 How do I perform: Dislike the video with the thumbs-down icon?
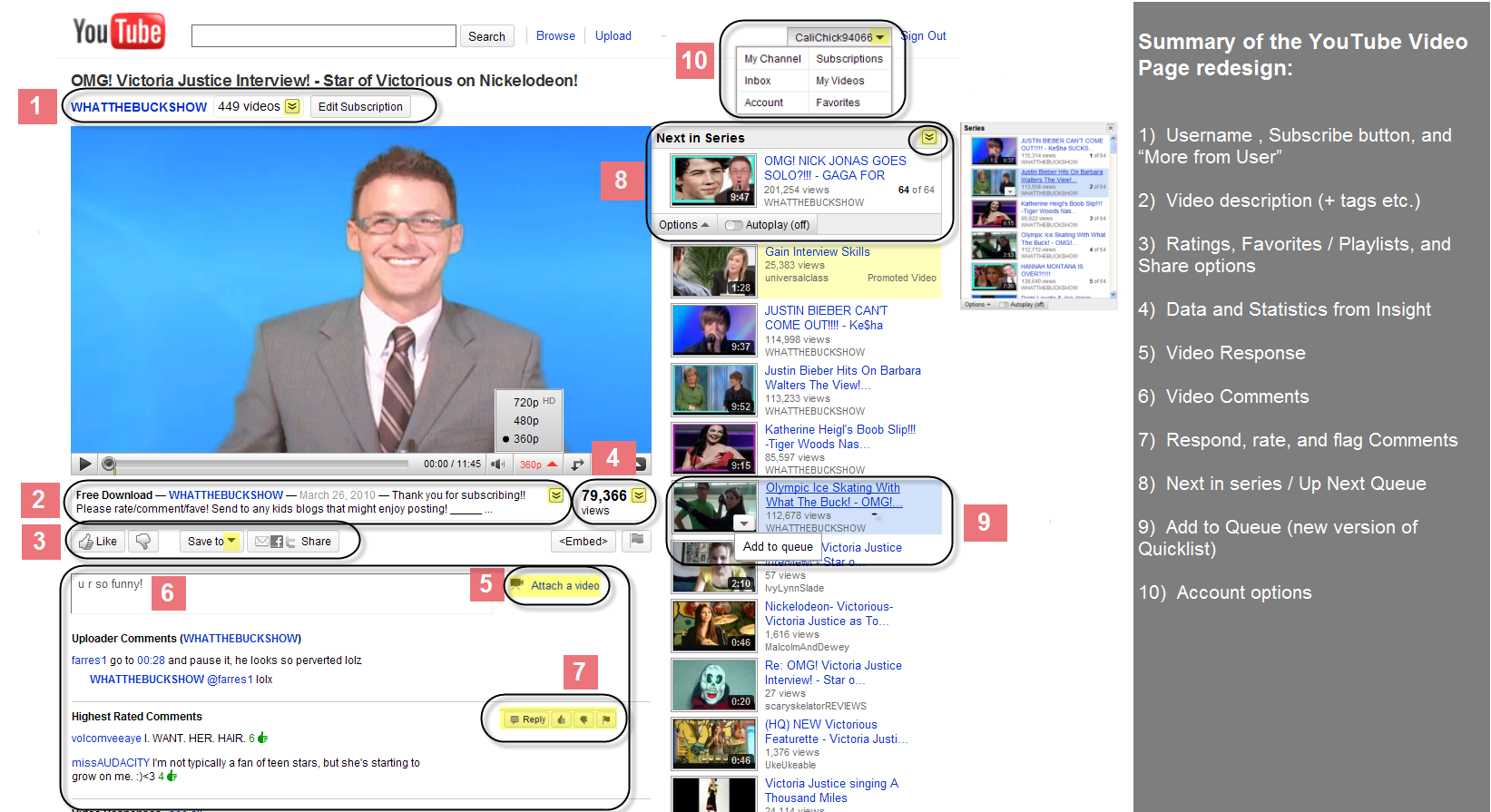pos(143,542)
